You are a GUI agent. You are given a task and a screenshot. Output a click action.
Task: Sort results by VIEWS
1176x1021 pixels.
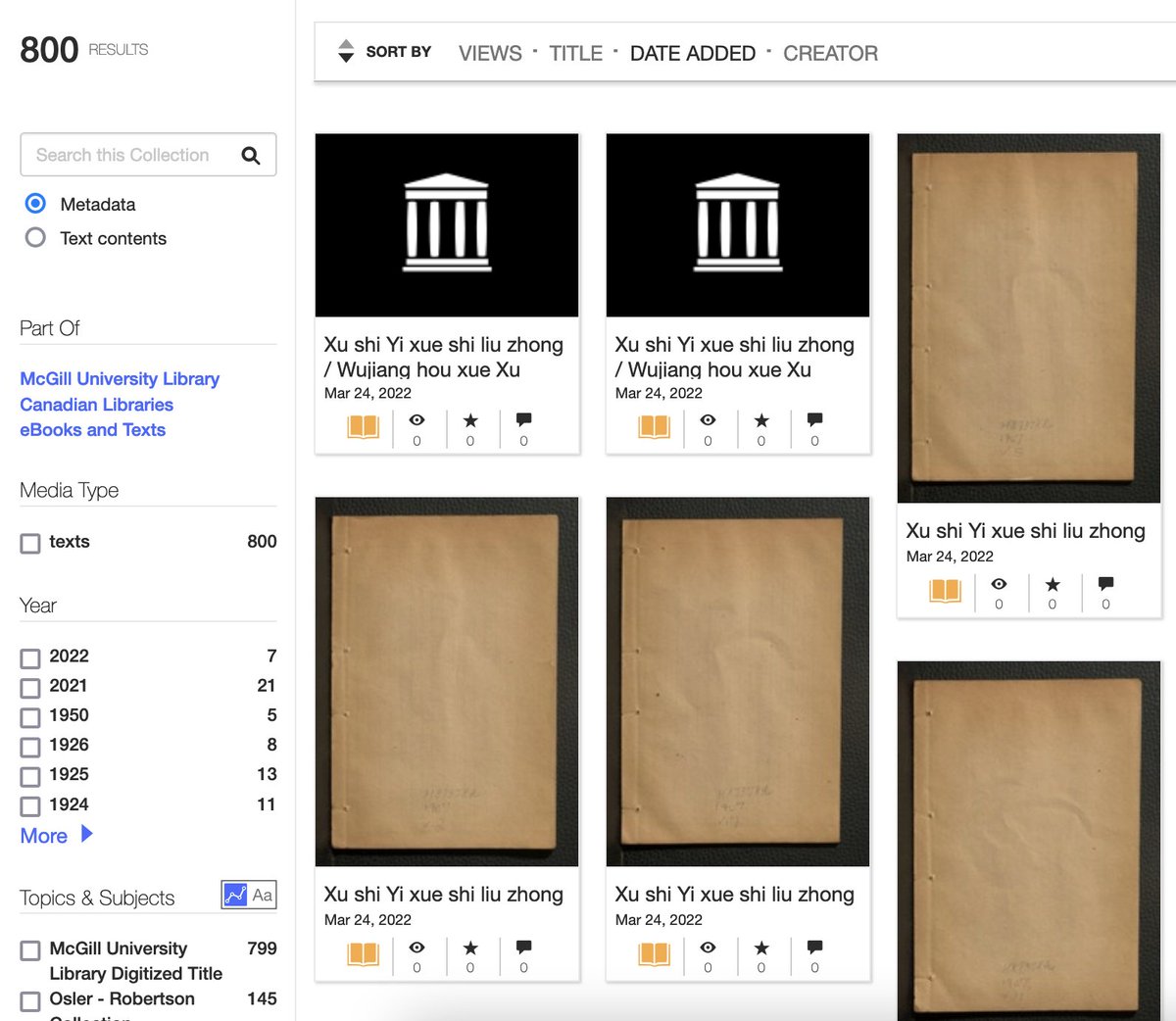coord(490,53)
